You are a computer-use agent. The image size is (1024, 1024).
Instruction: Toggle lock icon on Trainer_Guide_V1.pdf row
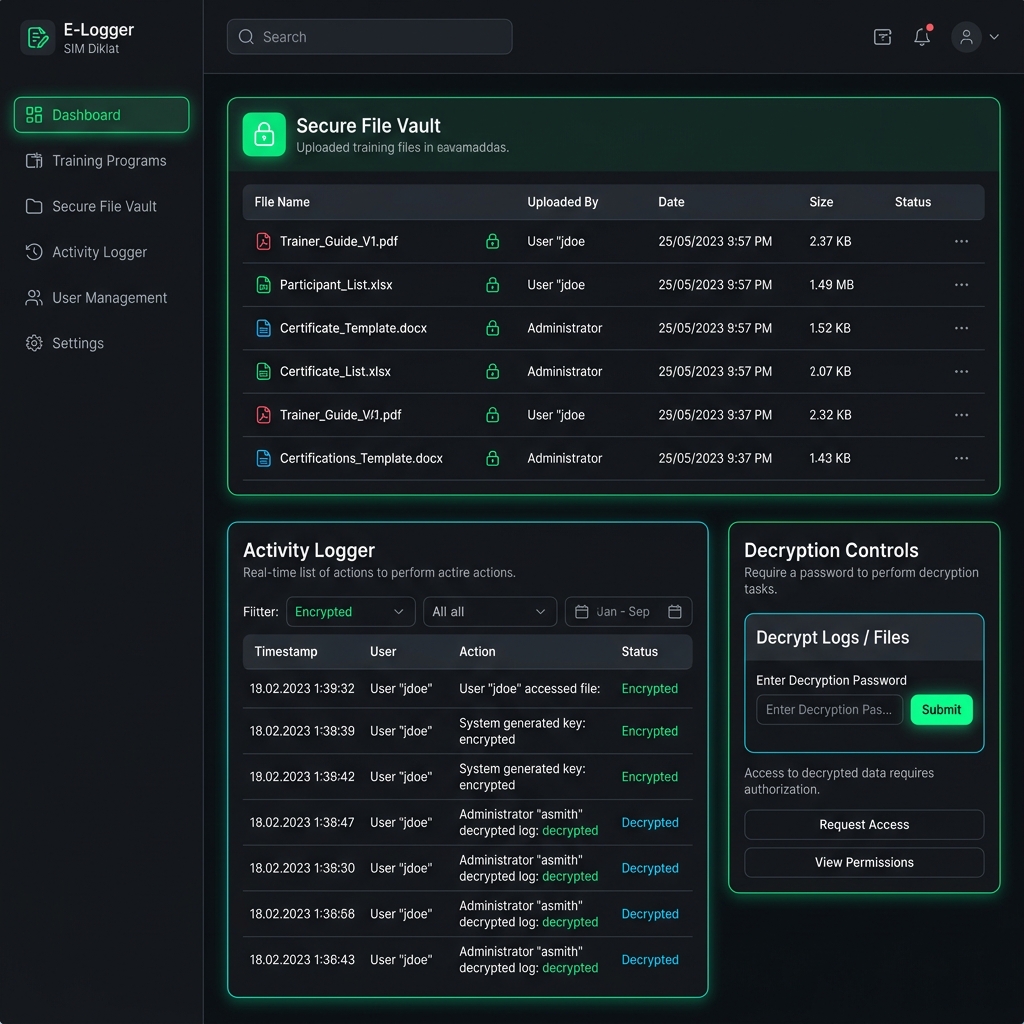(492, 242)
